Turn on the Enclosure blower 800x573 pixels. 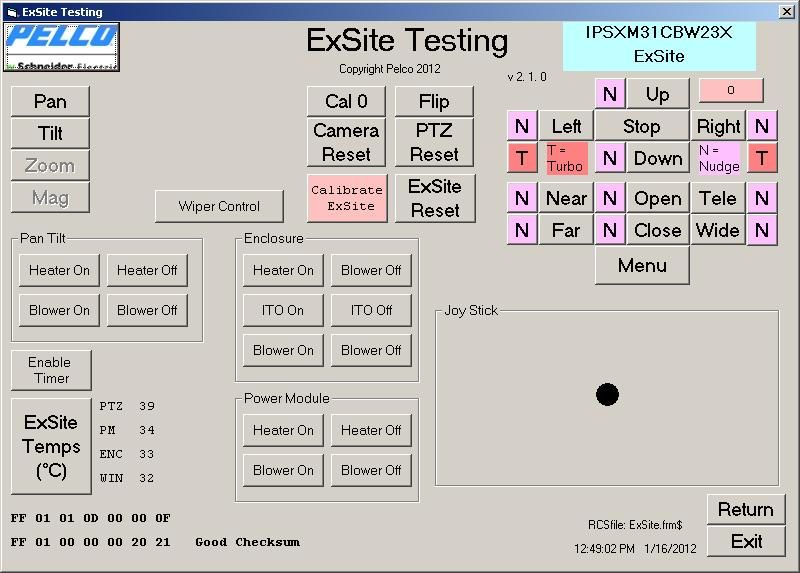(283, 350)
